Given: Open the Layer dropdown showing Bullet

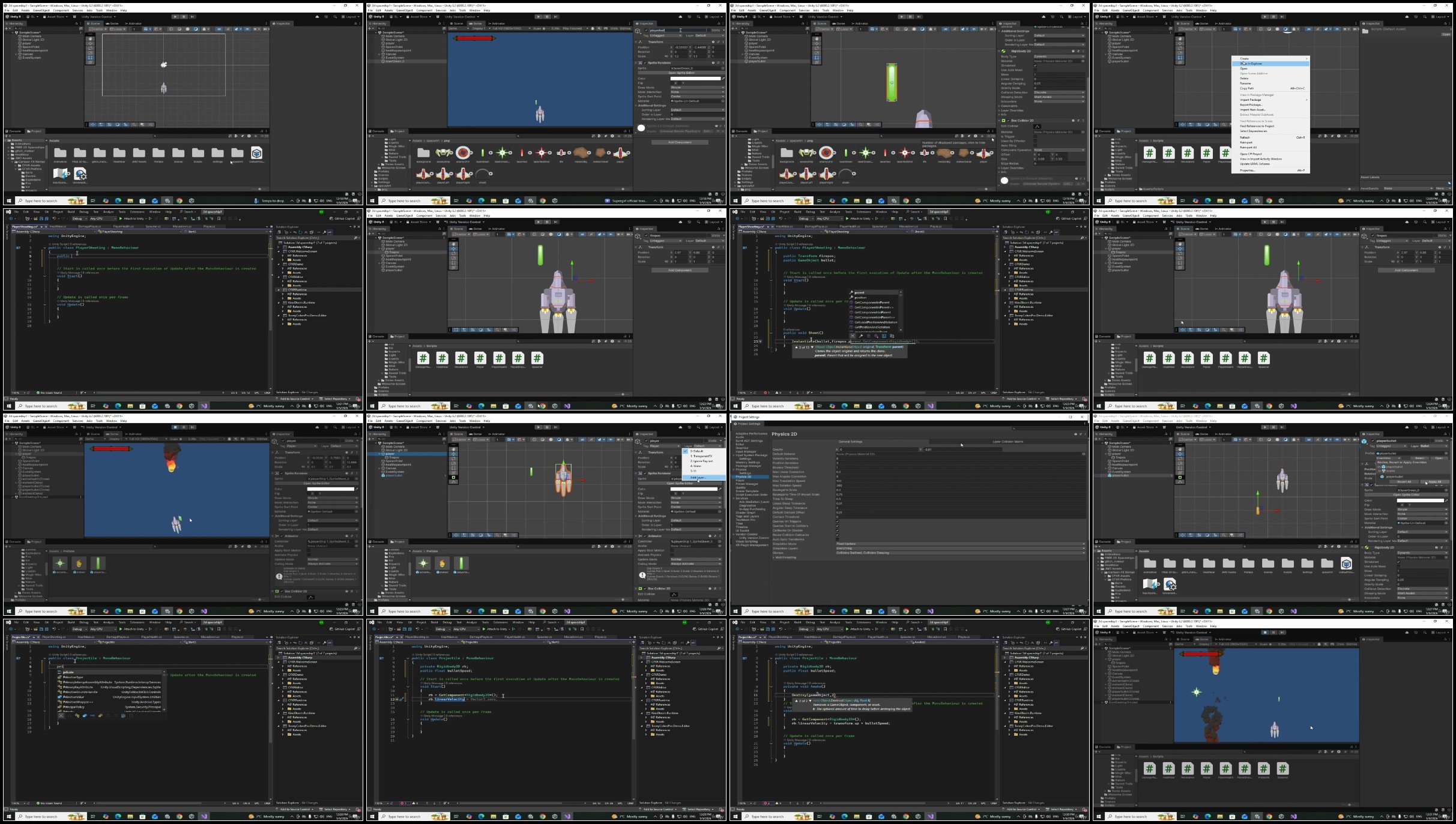Looking at the screenshot, I should coord(1435,446).
